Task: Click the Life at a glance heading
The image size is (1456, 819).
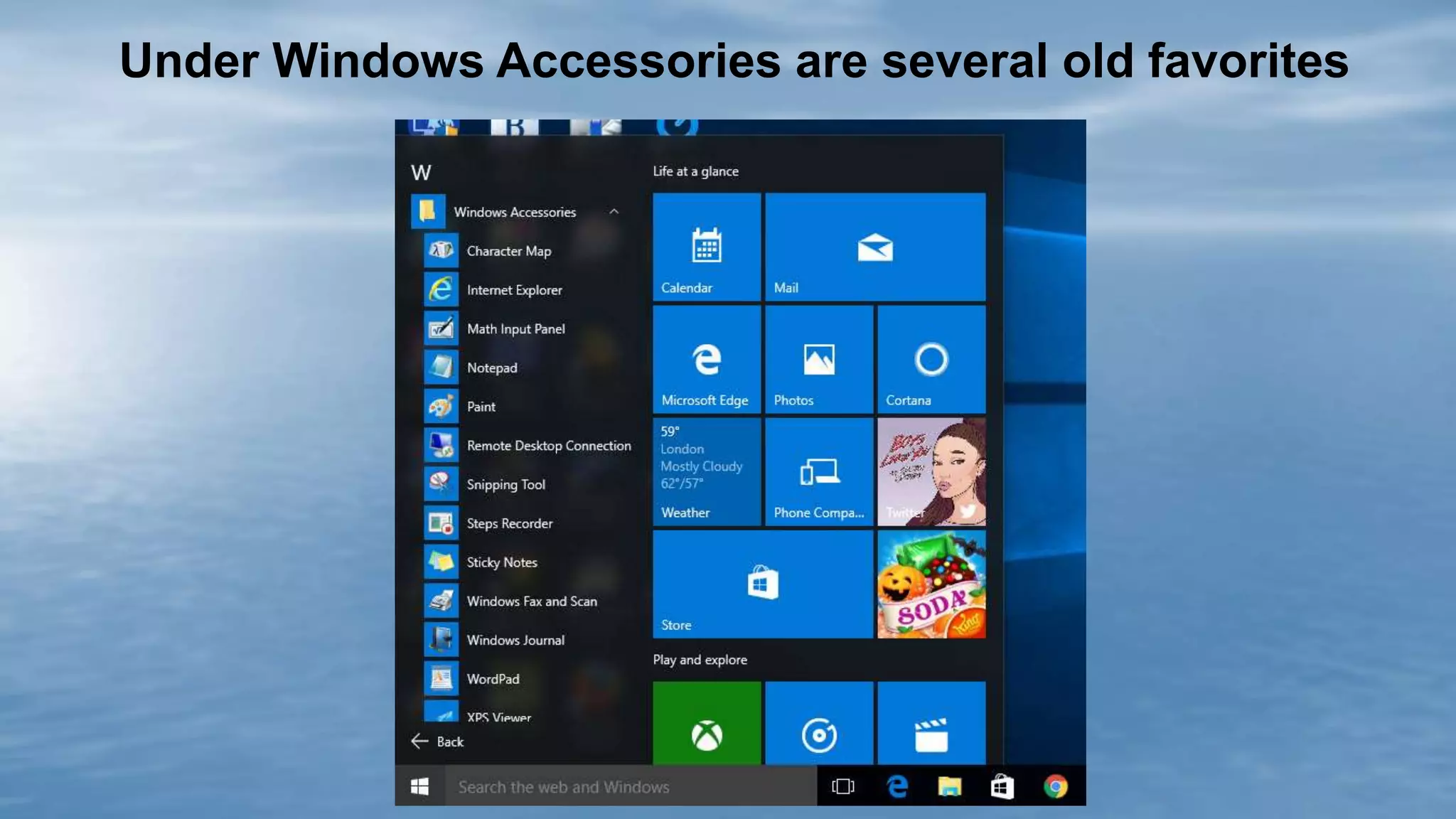Action: [x=695, y=171]
